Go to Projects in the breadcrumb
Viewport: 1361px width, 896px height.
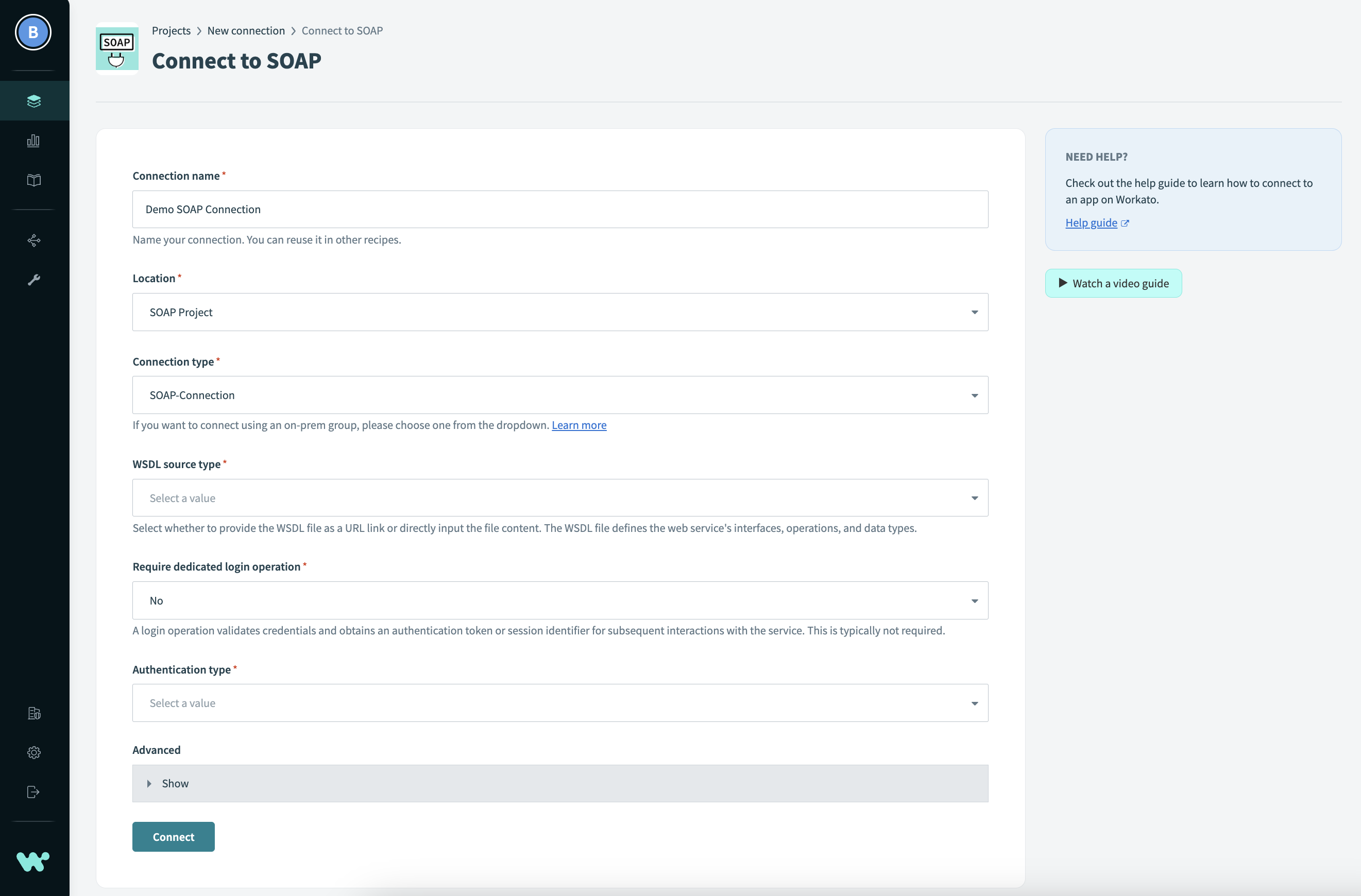(171, 31)
